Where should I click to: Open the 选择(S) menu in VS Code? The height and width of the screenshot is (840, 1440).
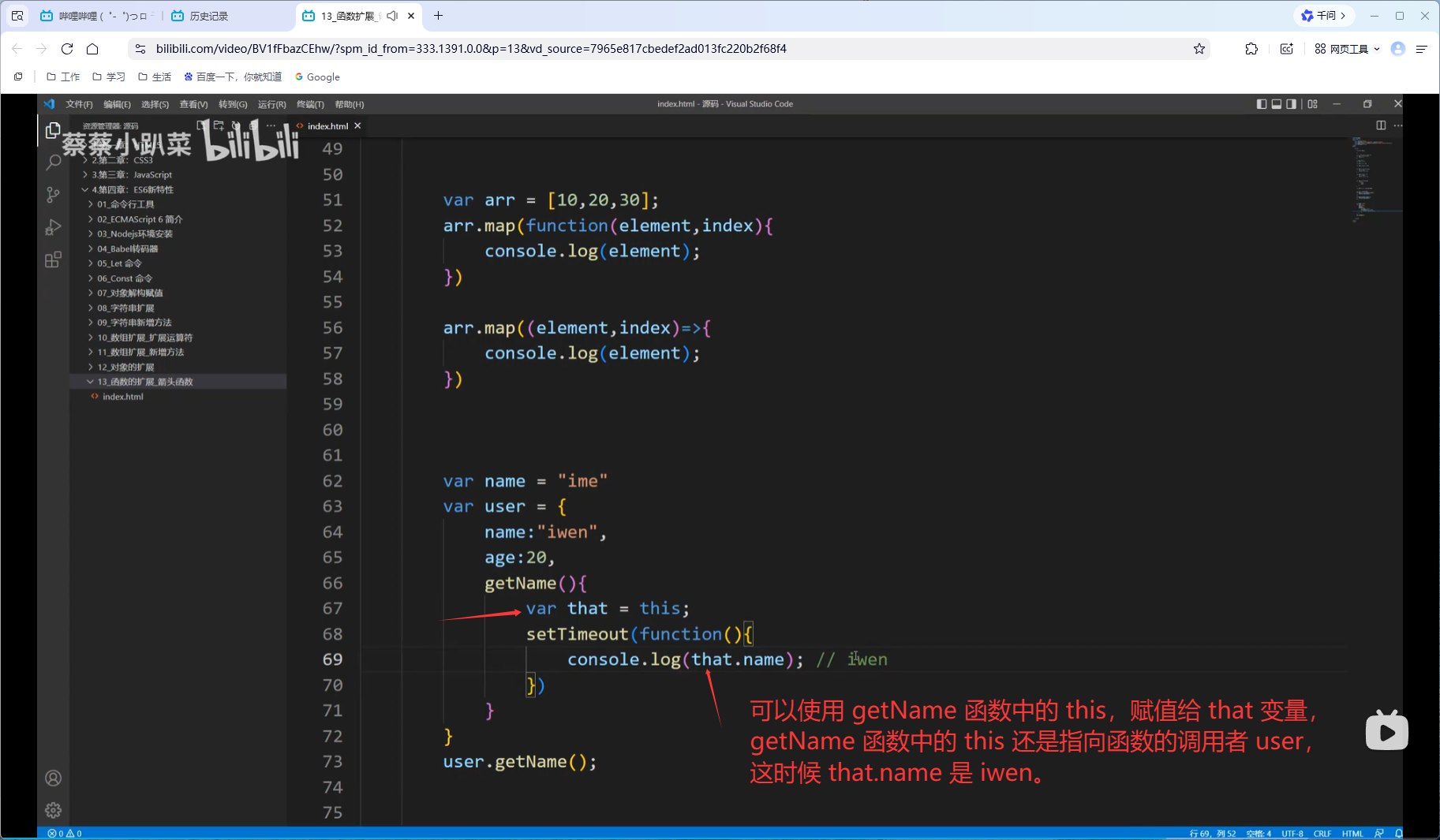pos(155,104)
